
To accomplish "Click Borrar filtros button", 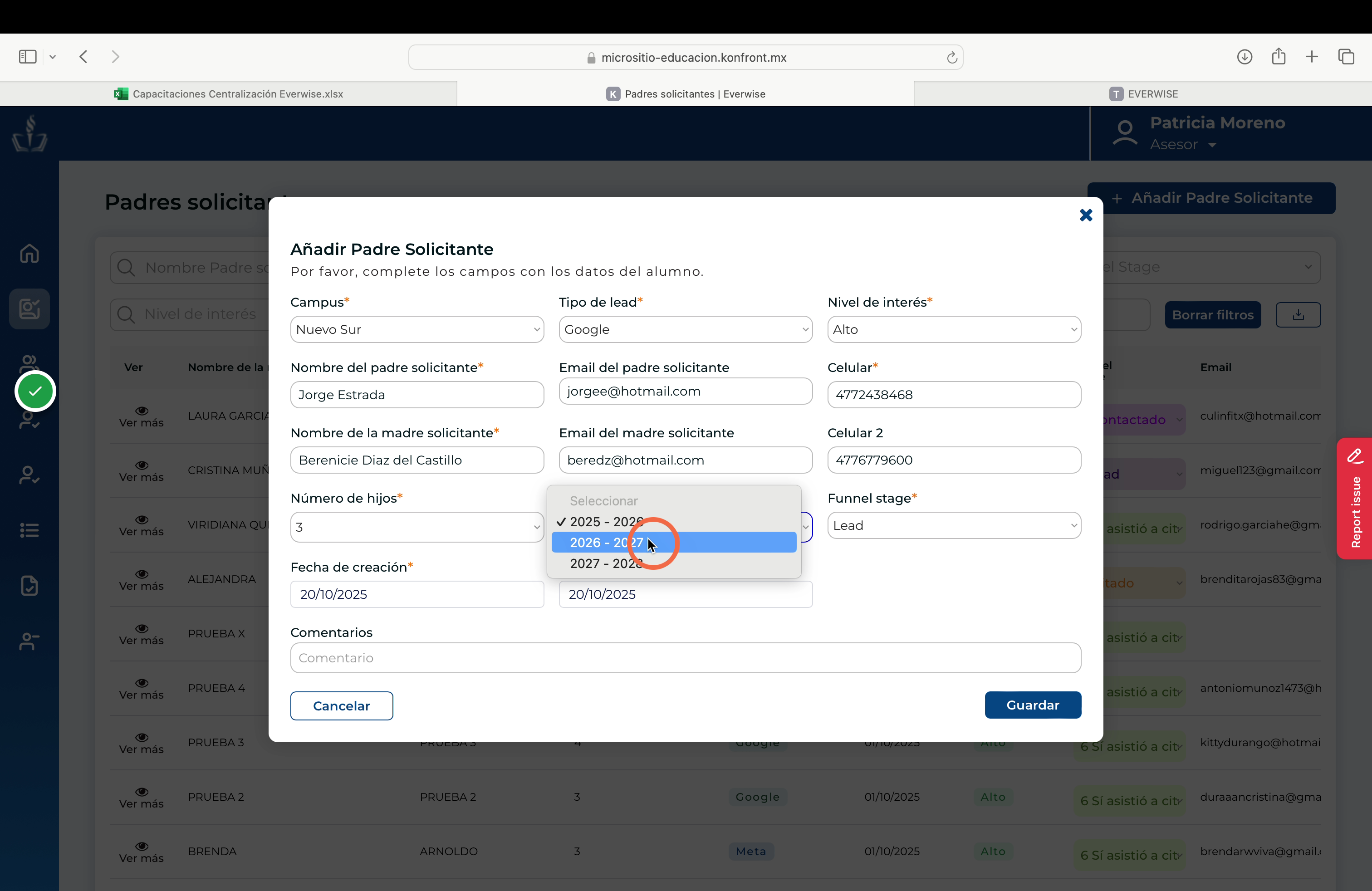I will click(1213, 315).
